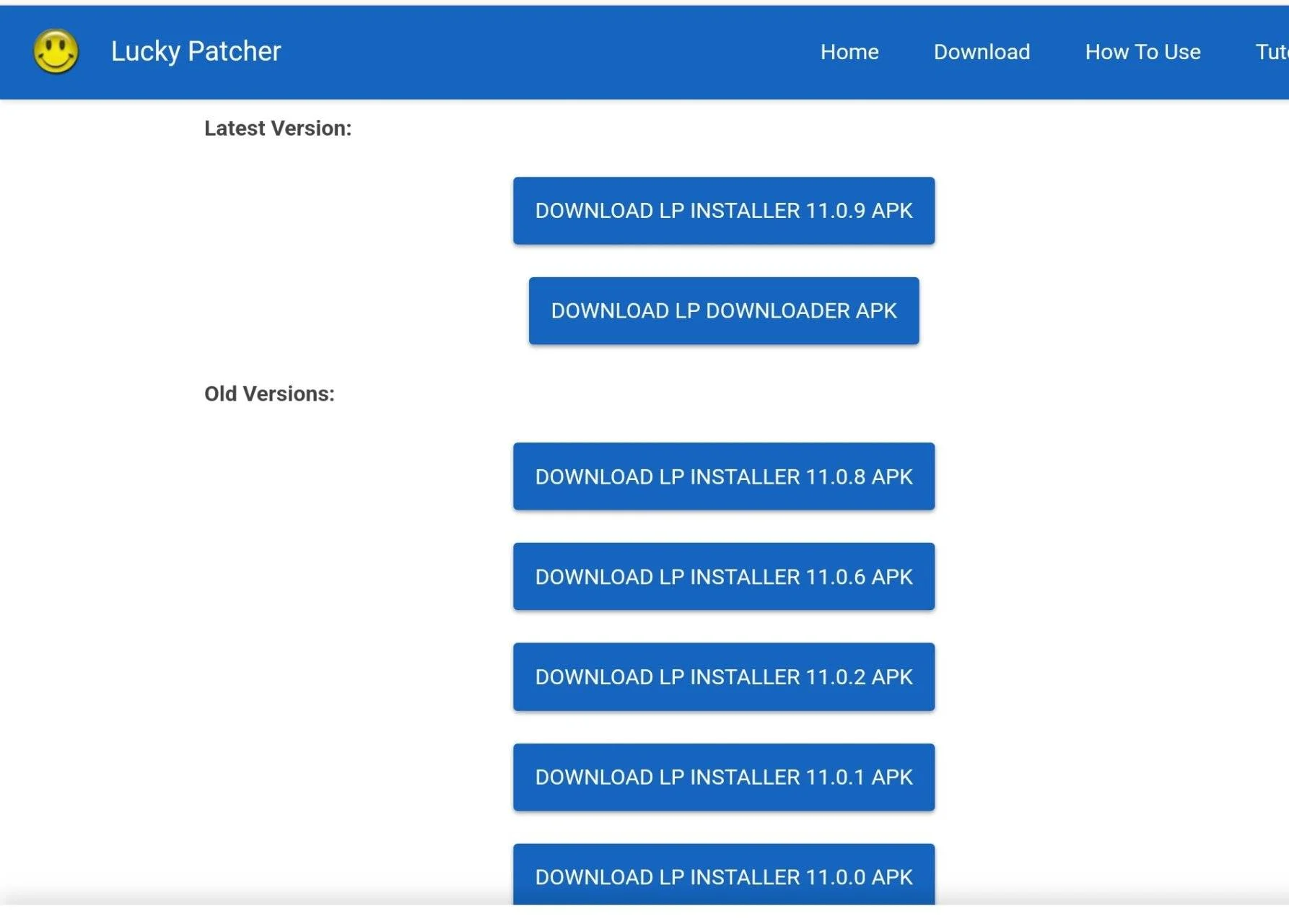Choose the LP Installer 11.0.2 APK download
1289x924 pixels.
(x=724, y=677)
